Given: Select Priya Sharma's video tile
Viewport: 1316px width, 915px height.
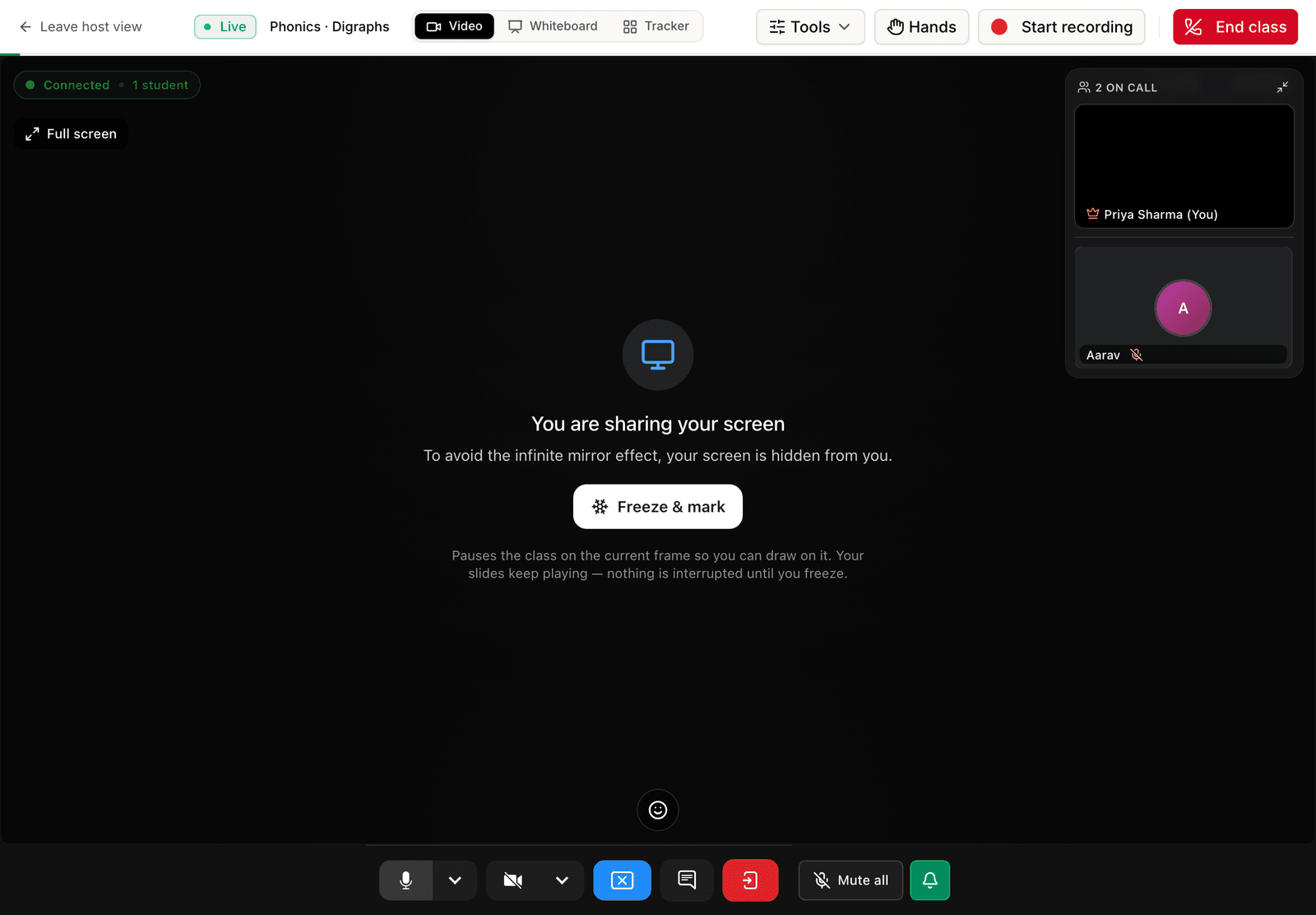Looking at the screenshot, I should [x=1184, y=166].
